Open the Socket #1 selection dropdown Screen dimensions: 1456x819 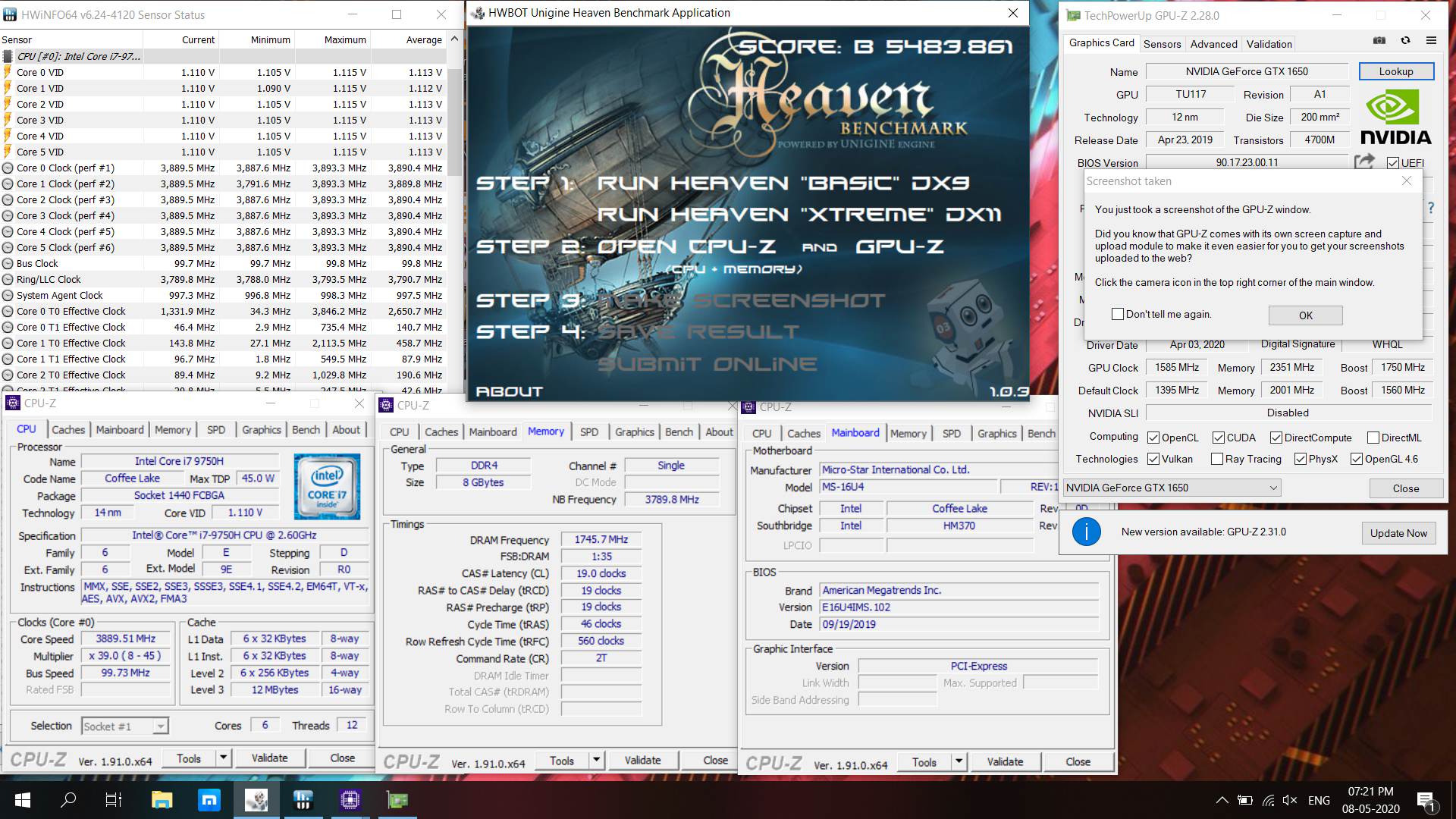[124, 726]
